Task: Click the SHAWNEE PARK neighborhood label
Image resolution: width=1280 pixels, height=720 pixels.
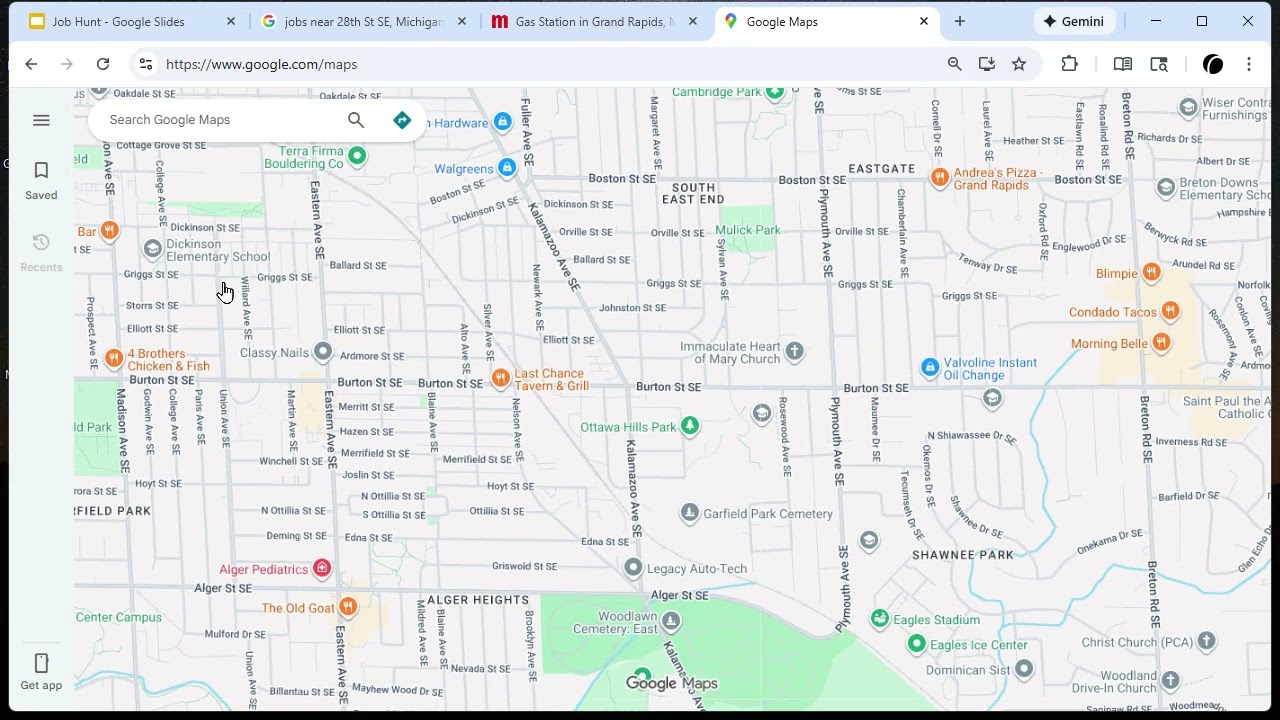Action: coord(963,555)
